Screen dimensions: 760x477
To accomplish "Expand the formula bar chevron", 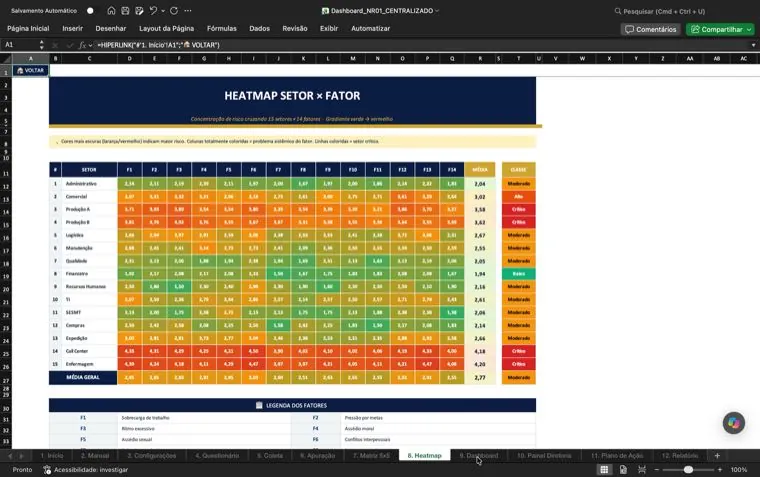I will coord(753,45).
